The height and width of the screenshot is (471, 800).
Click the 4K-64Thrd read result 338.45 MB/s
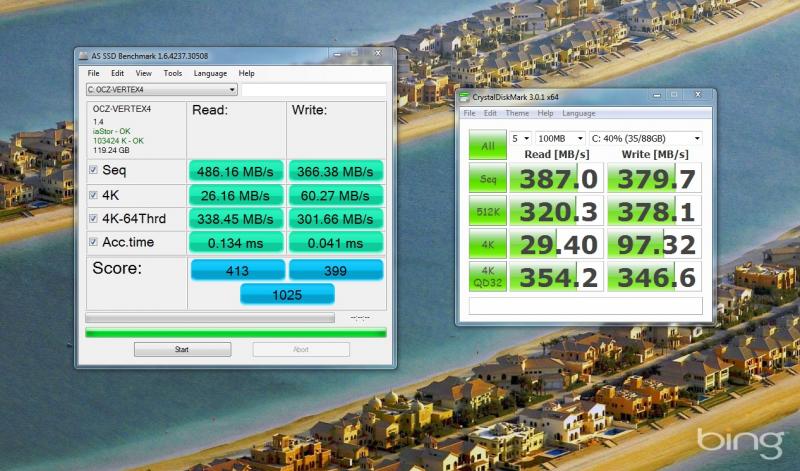(235, 219)
